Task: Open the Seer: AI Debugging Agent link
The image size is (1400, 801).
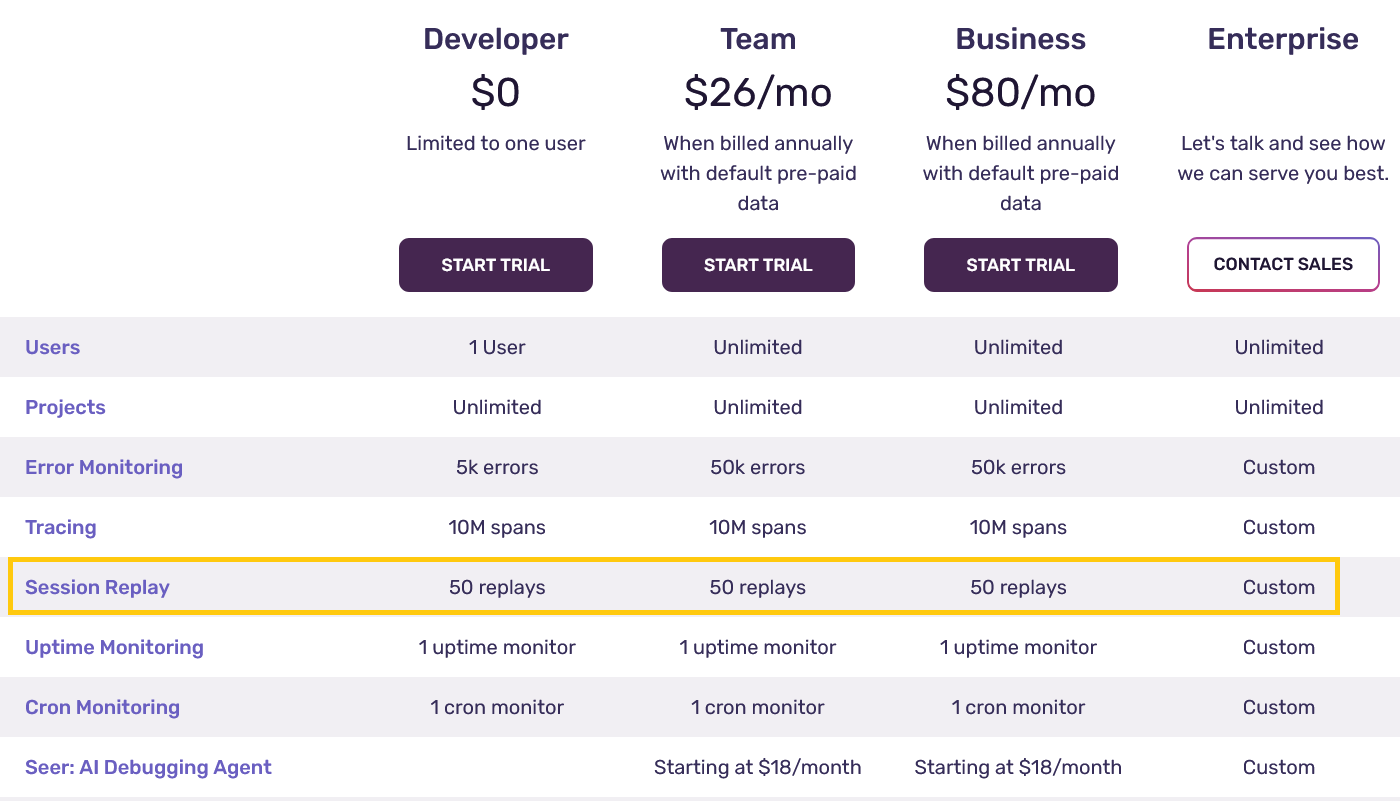Action: pyautogui.click(x=148, y=767)
